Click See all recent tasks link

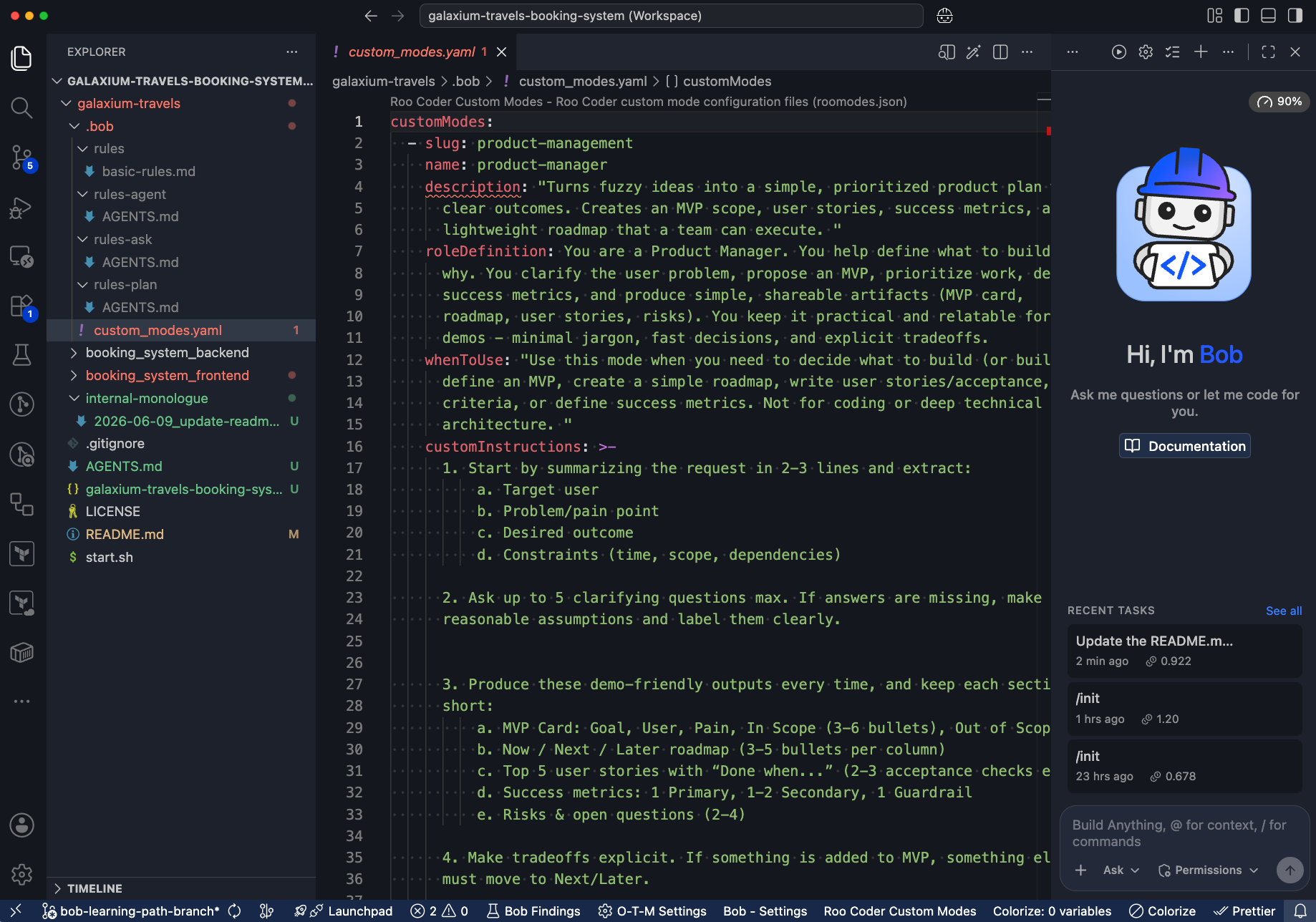coord(1284,611)
